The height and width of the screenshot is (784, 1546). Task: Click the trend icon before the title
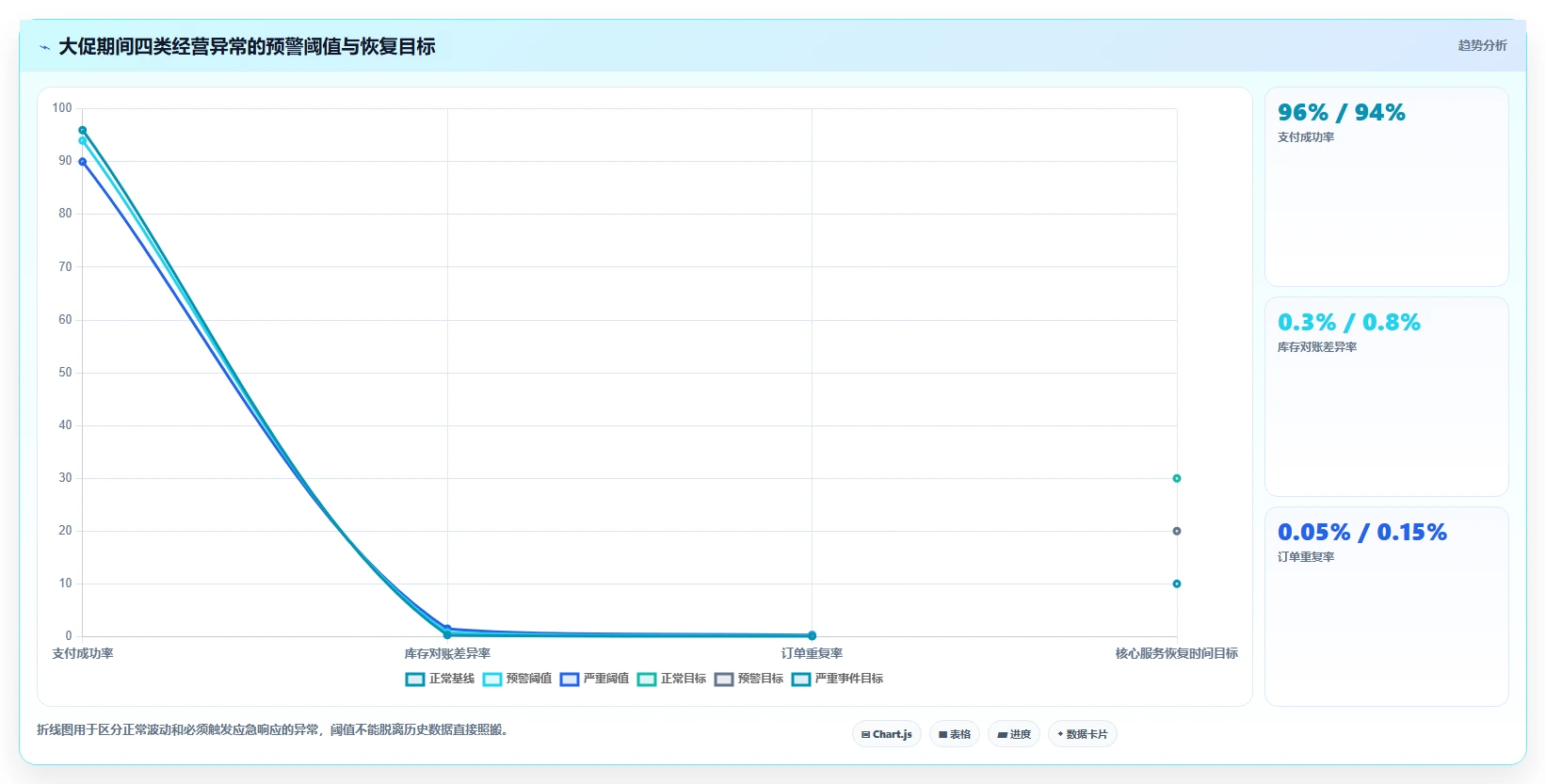[44, 47]
